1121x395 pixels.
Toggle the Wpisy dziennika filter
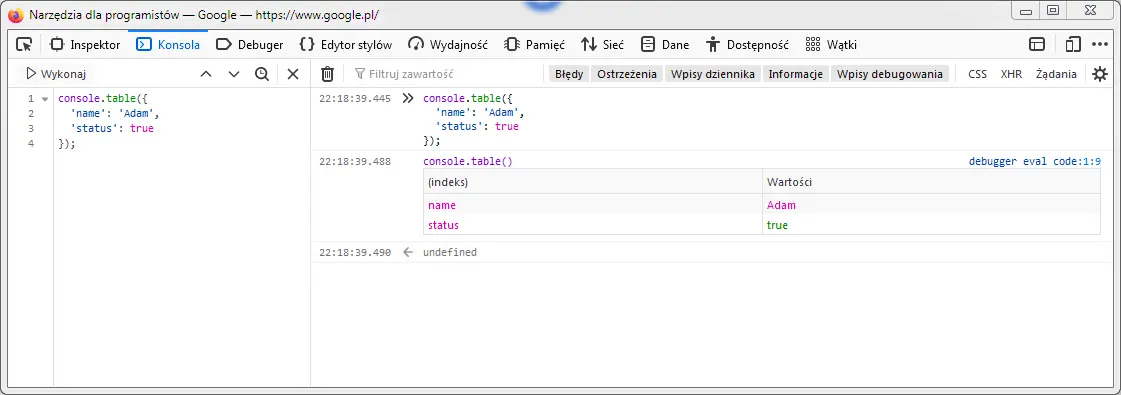point(713,74)
